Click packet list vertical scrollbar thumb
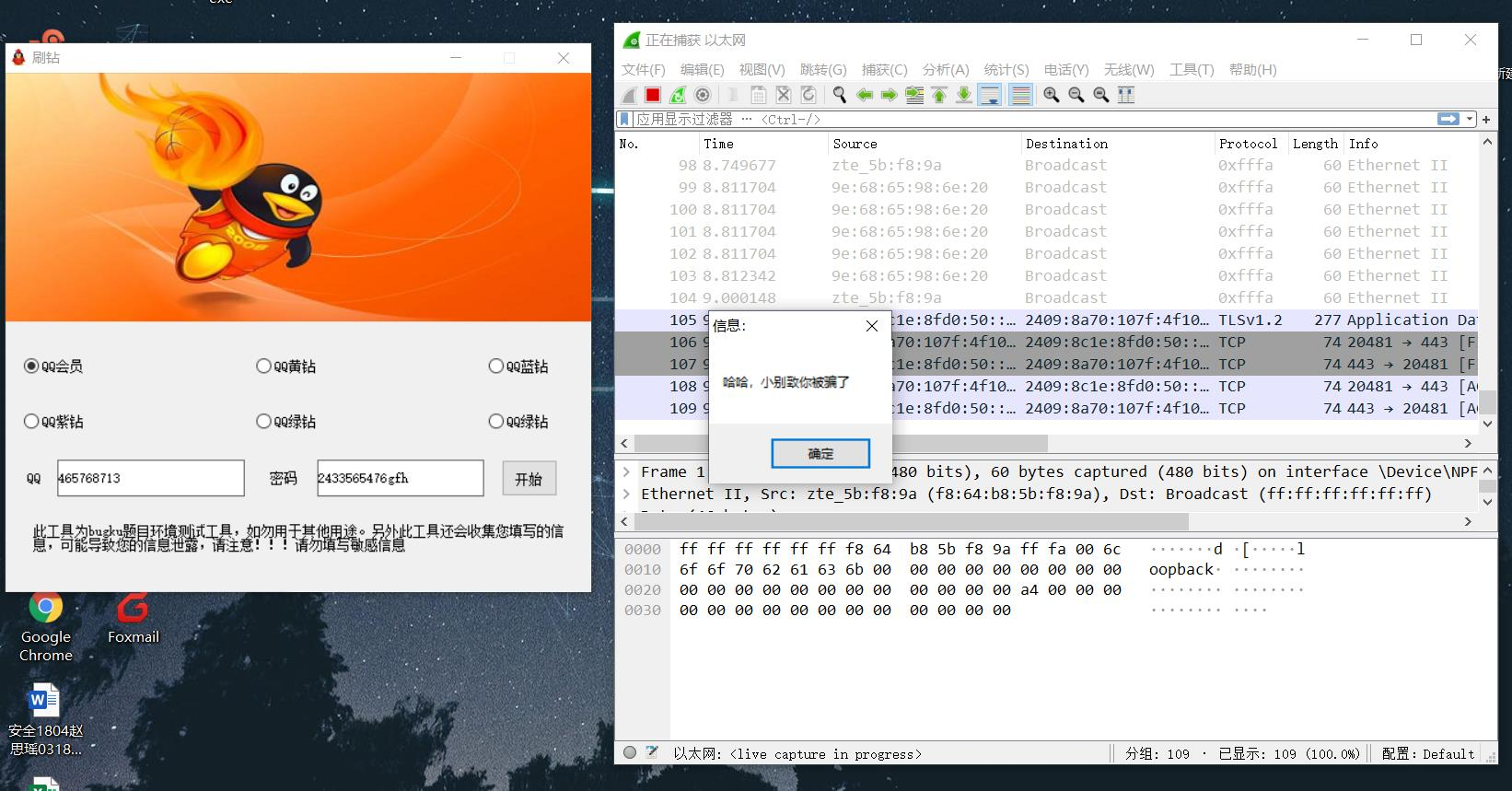 tap(1487, 401)
